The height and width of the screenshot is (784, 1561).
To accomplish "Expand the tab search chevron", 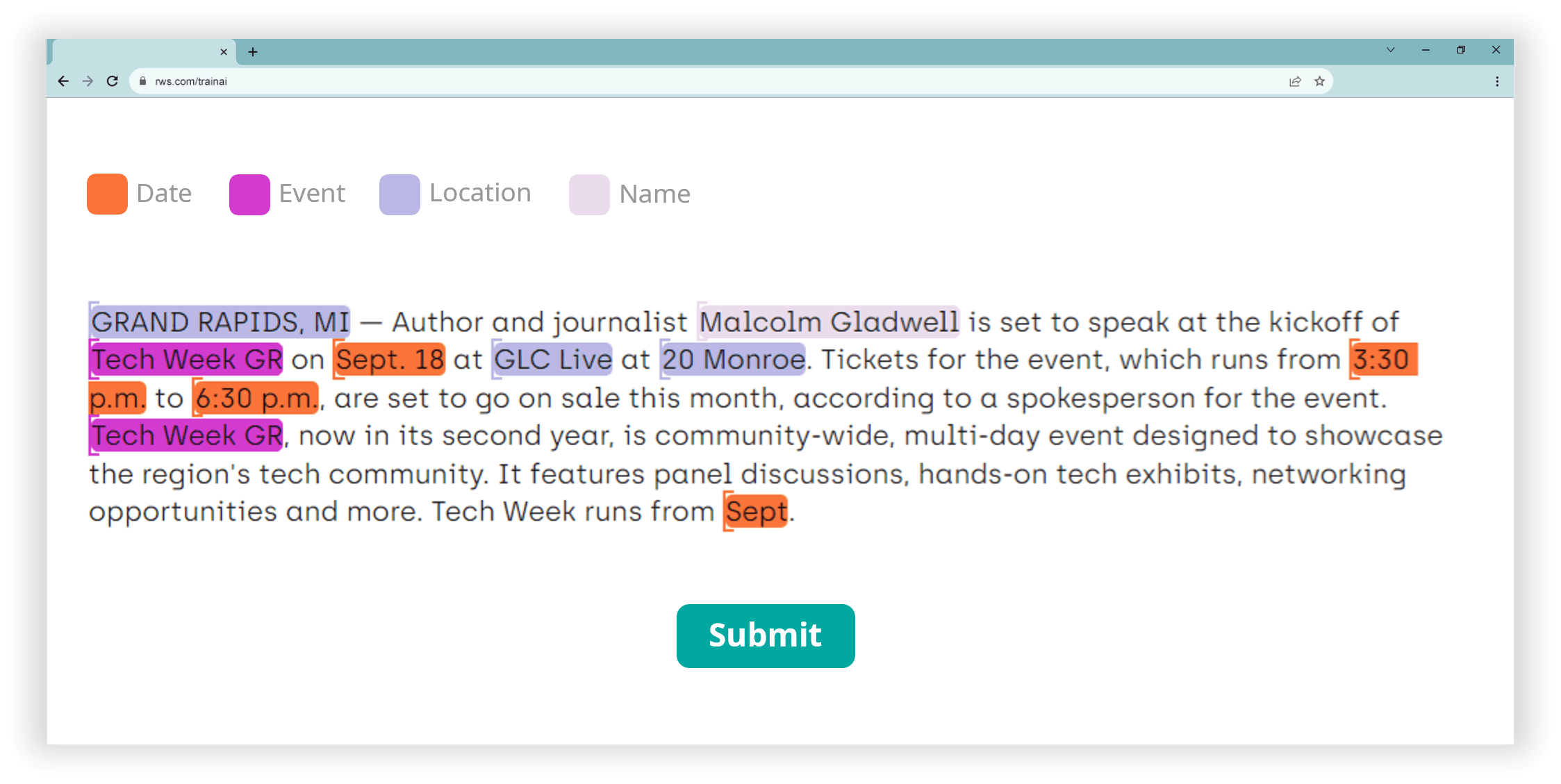I will pos(1390,50).
